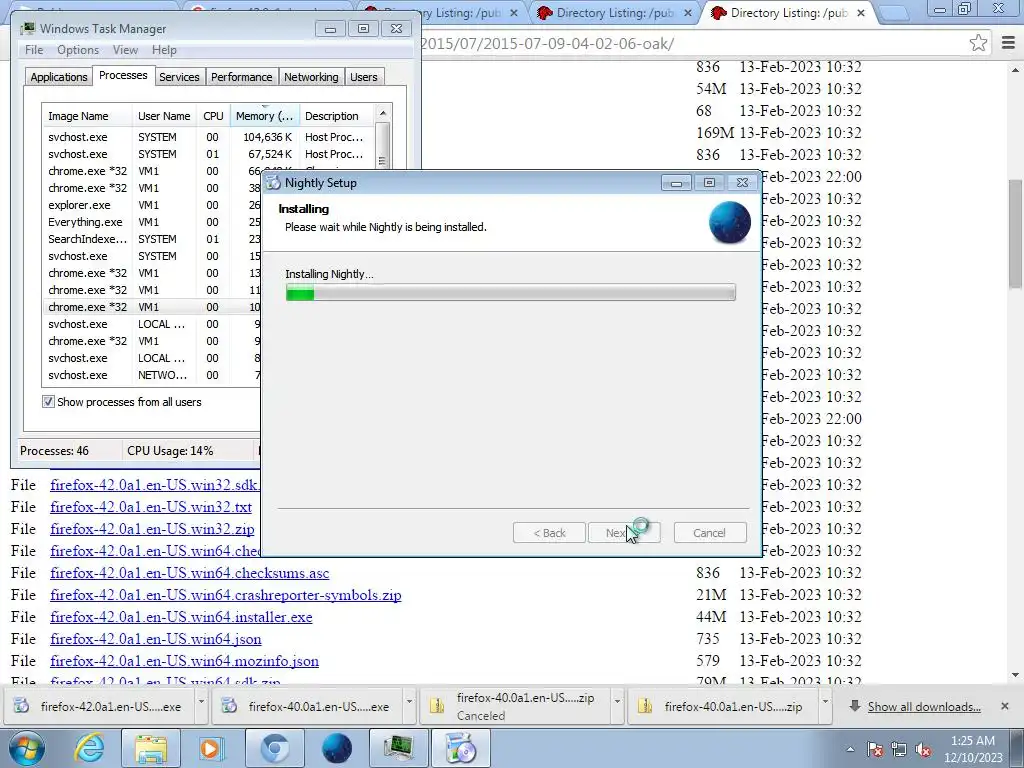Close the Chrome downloads bar

coord(1005,706)
